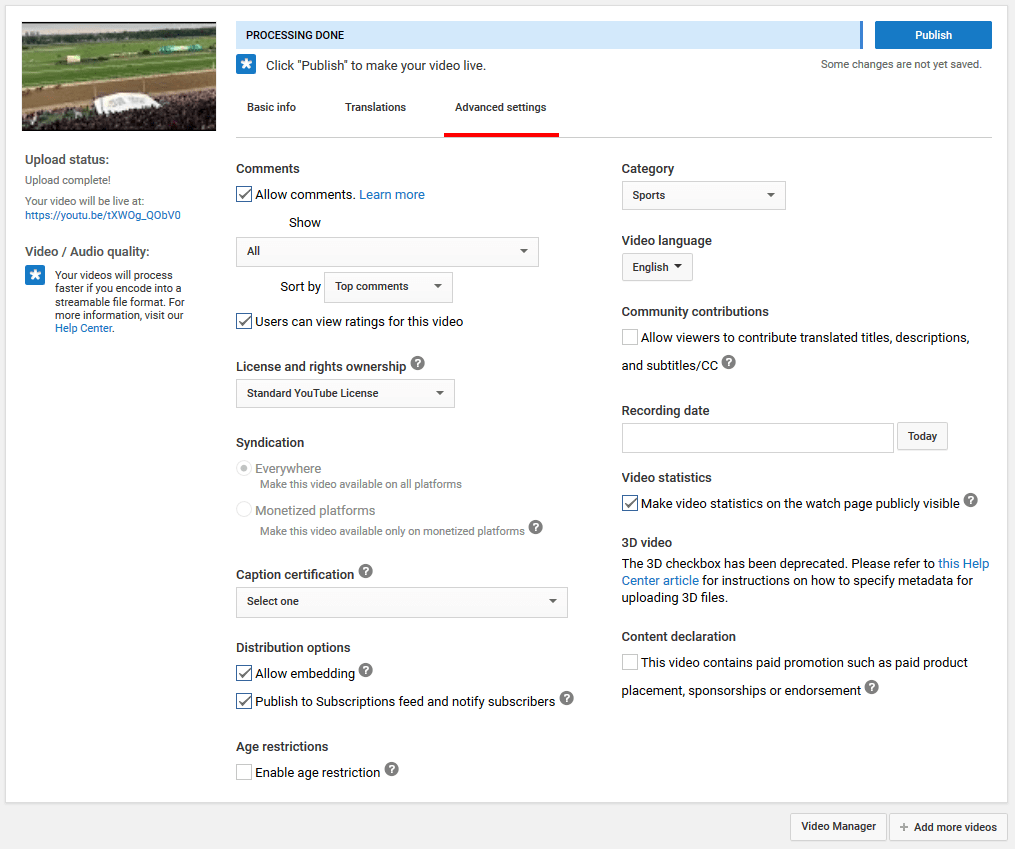The height and width of the screenshot is (849, 1015).
Task: Open the Caption certification Select one dropdown
Action: point(401,601)
